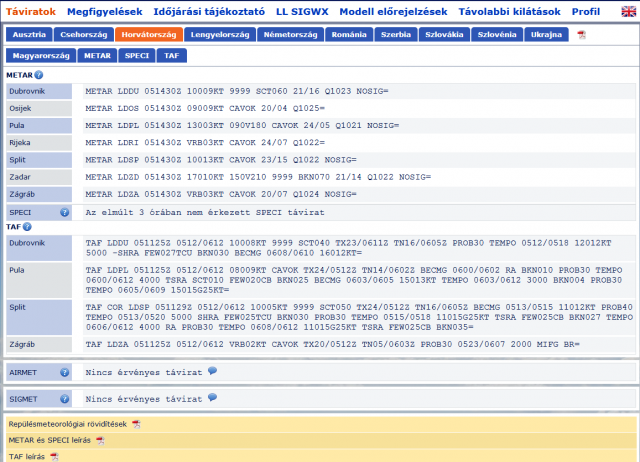
Task: Click Zágráb in the TAF list
Action: pos(39,344)
